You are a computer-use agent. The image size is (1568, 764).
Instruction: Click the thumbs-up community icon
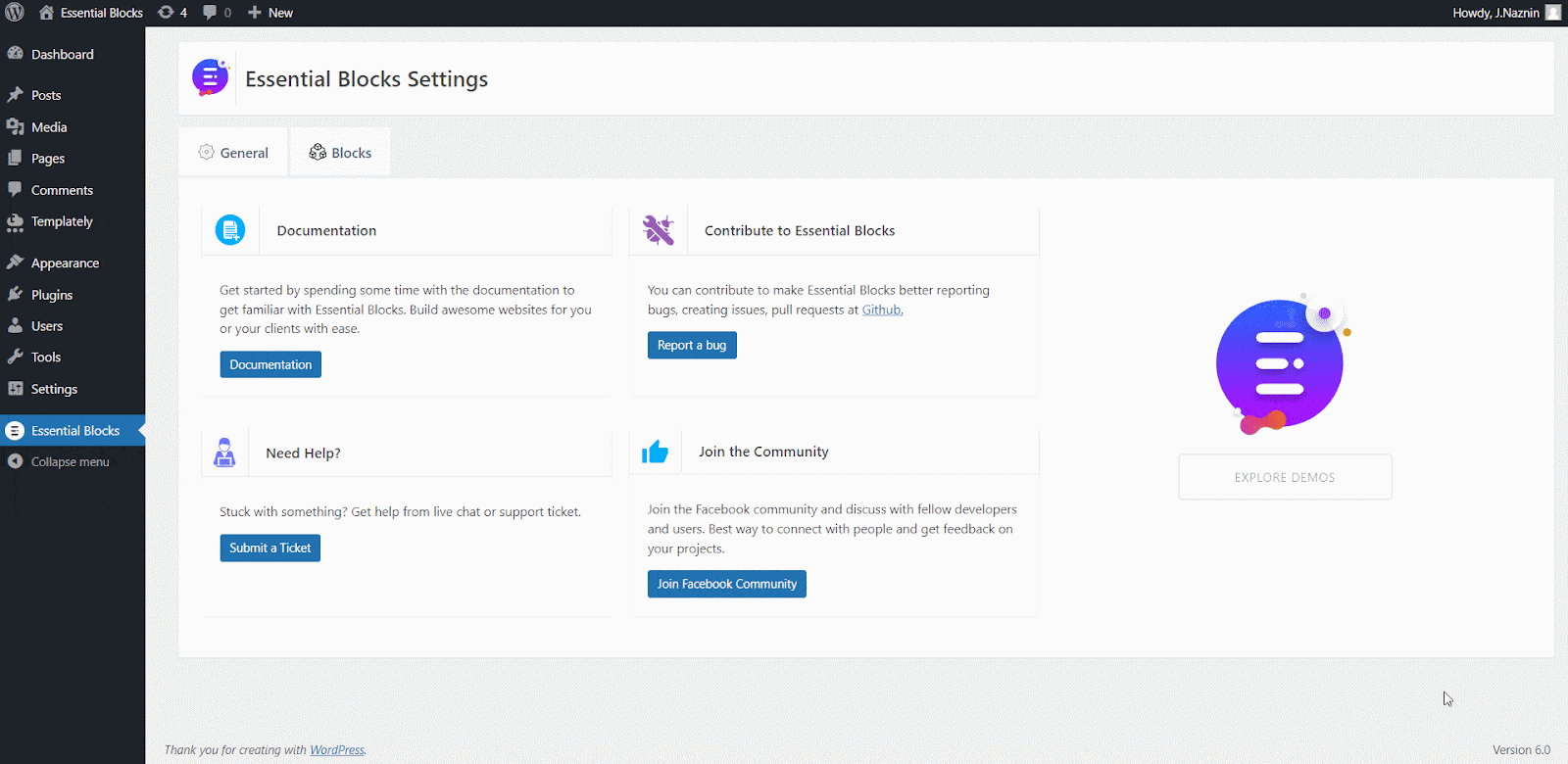click(x=655, y=452)
